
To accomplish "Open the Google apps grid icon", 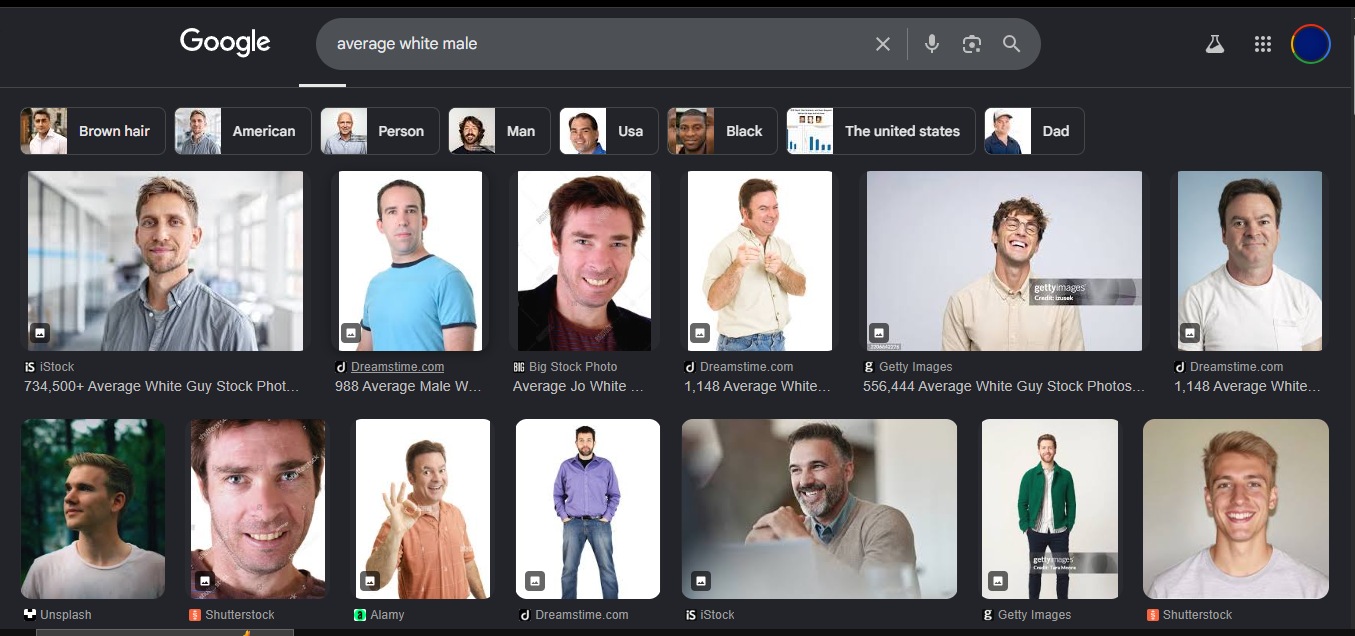I will (x=1263, y=44).
